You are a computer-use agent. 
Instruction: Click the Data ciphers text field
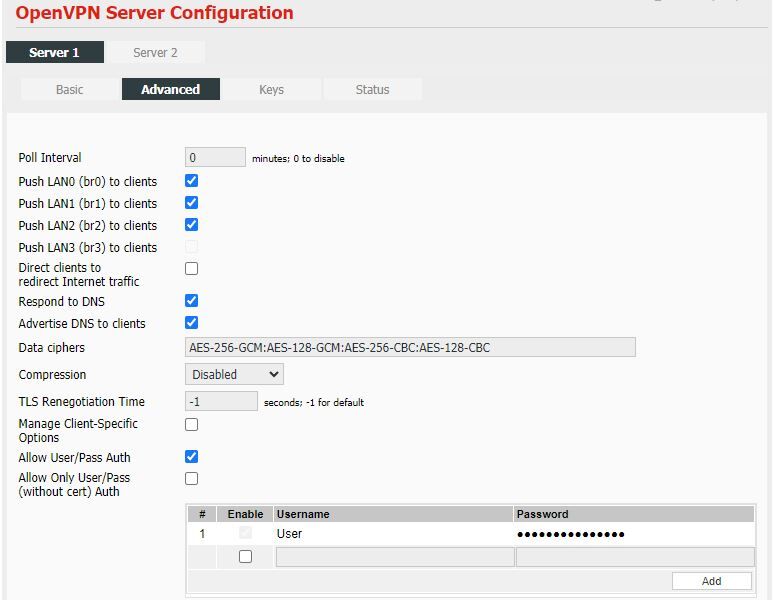410,347
